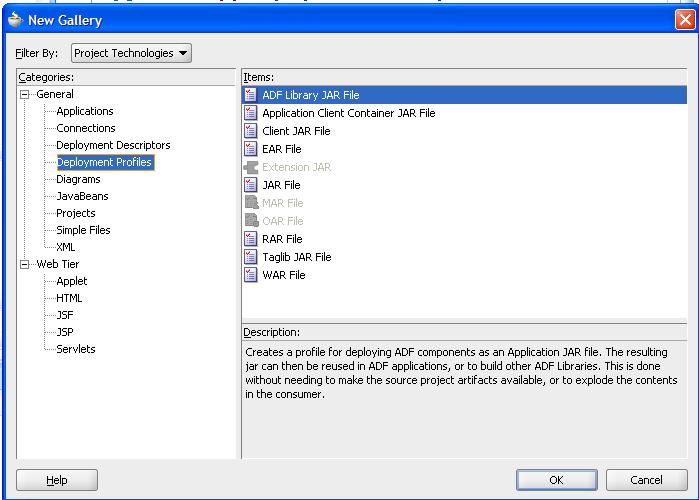Screen dimensions: 699x500
Task: Select JSF category
Action: (x=65, y=315)
